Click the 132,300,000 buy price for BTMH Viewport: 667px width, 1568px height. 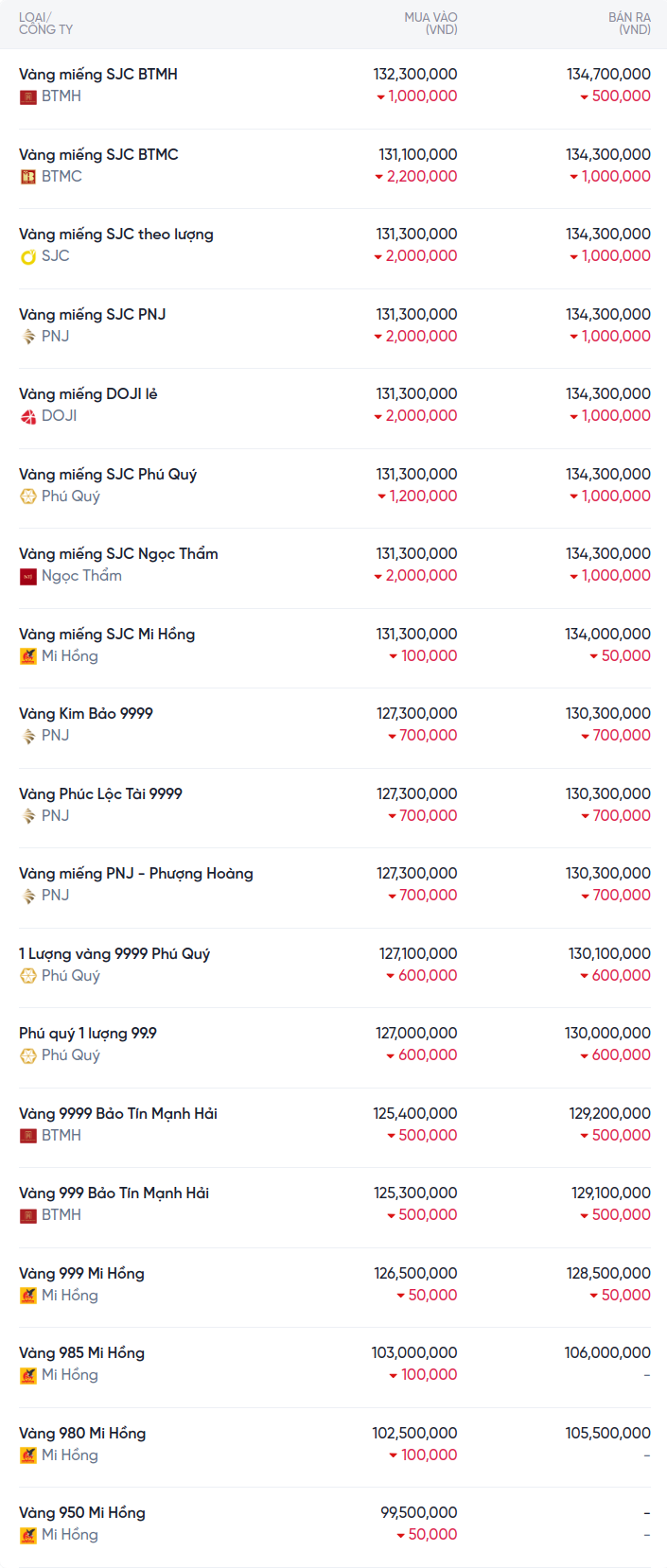tap(415, 74)
